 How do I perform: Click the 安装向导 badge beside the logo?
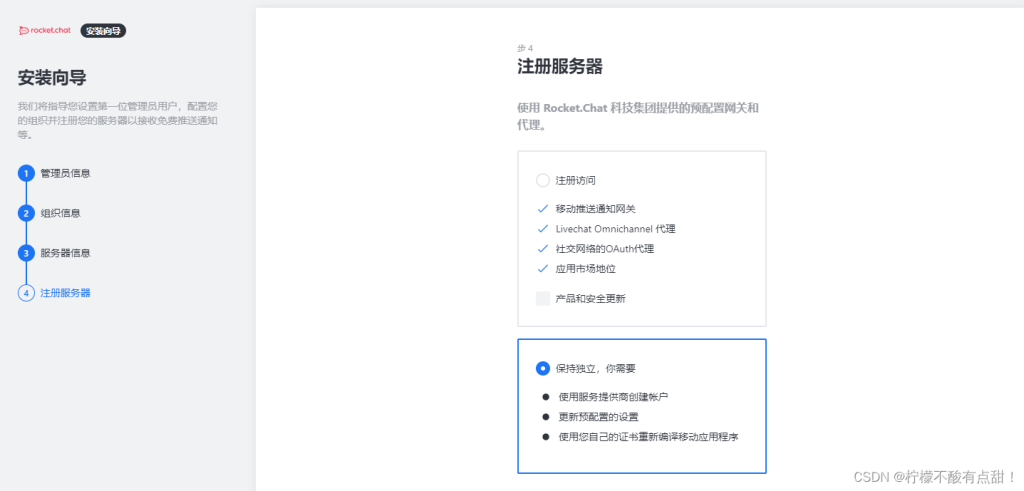pyautogui.click(x=103, y=31)
